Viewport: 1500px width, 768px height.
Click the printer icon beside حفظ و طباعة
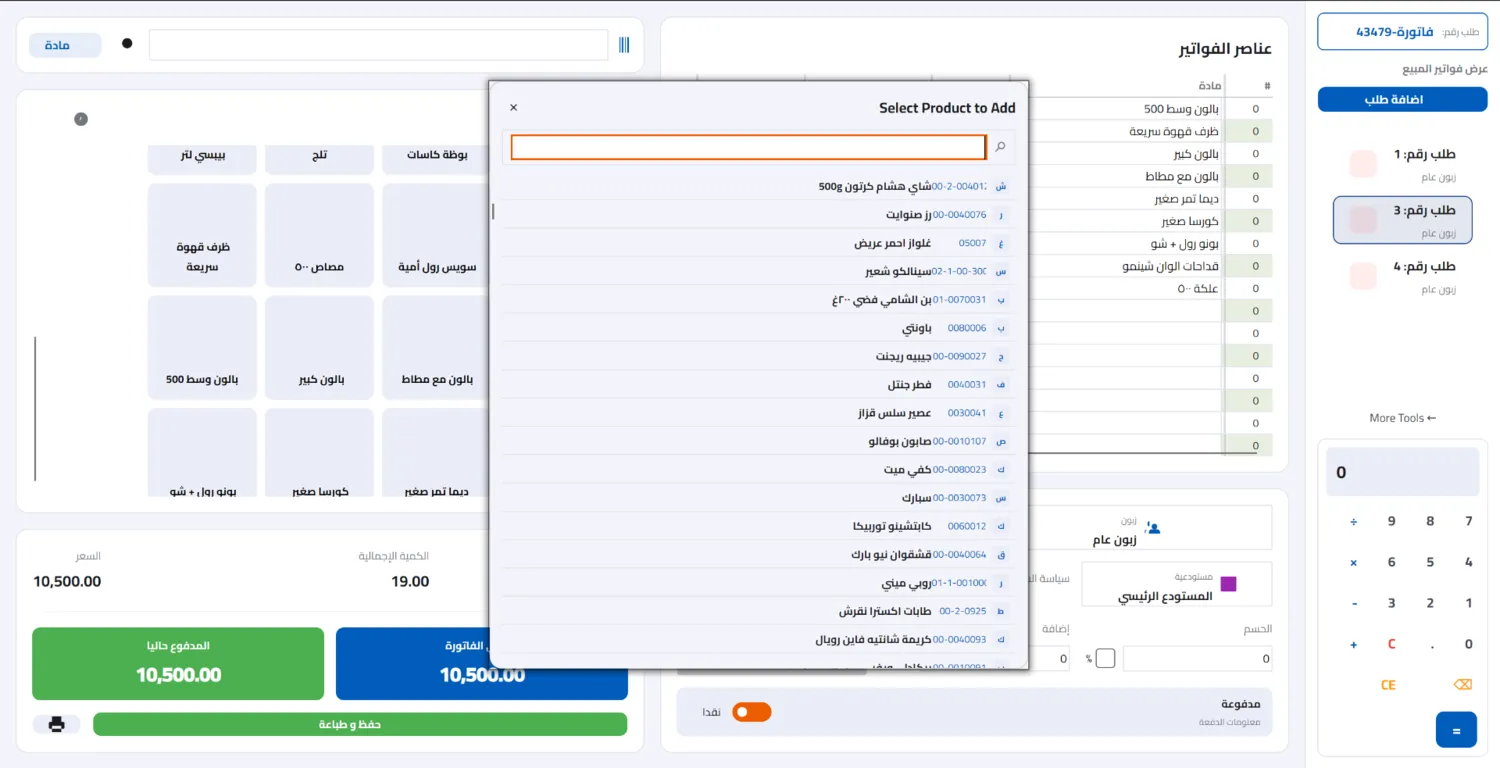tap(57, 724)
